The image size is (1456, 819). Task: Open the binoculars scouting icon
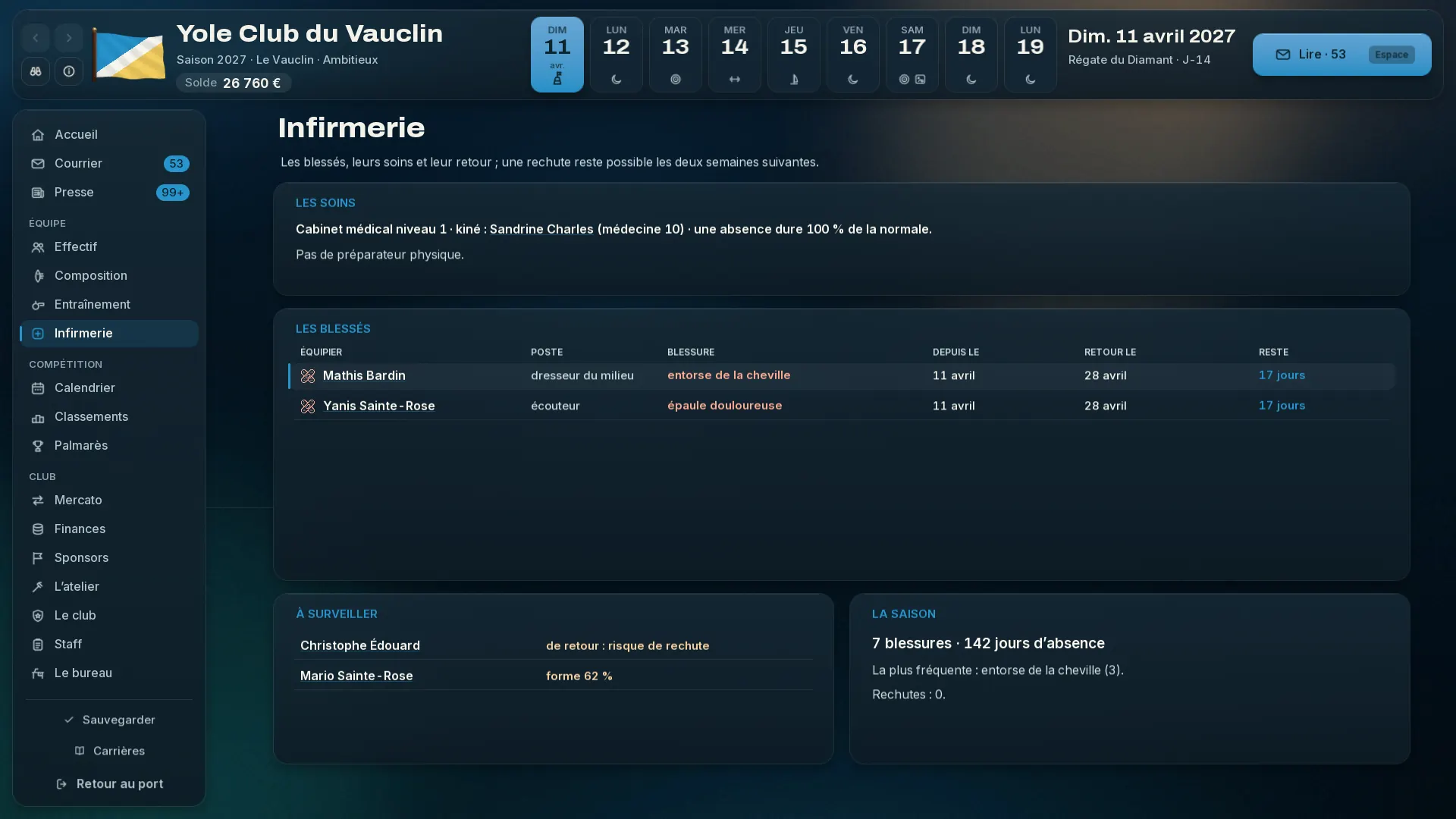pos(36,71)
